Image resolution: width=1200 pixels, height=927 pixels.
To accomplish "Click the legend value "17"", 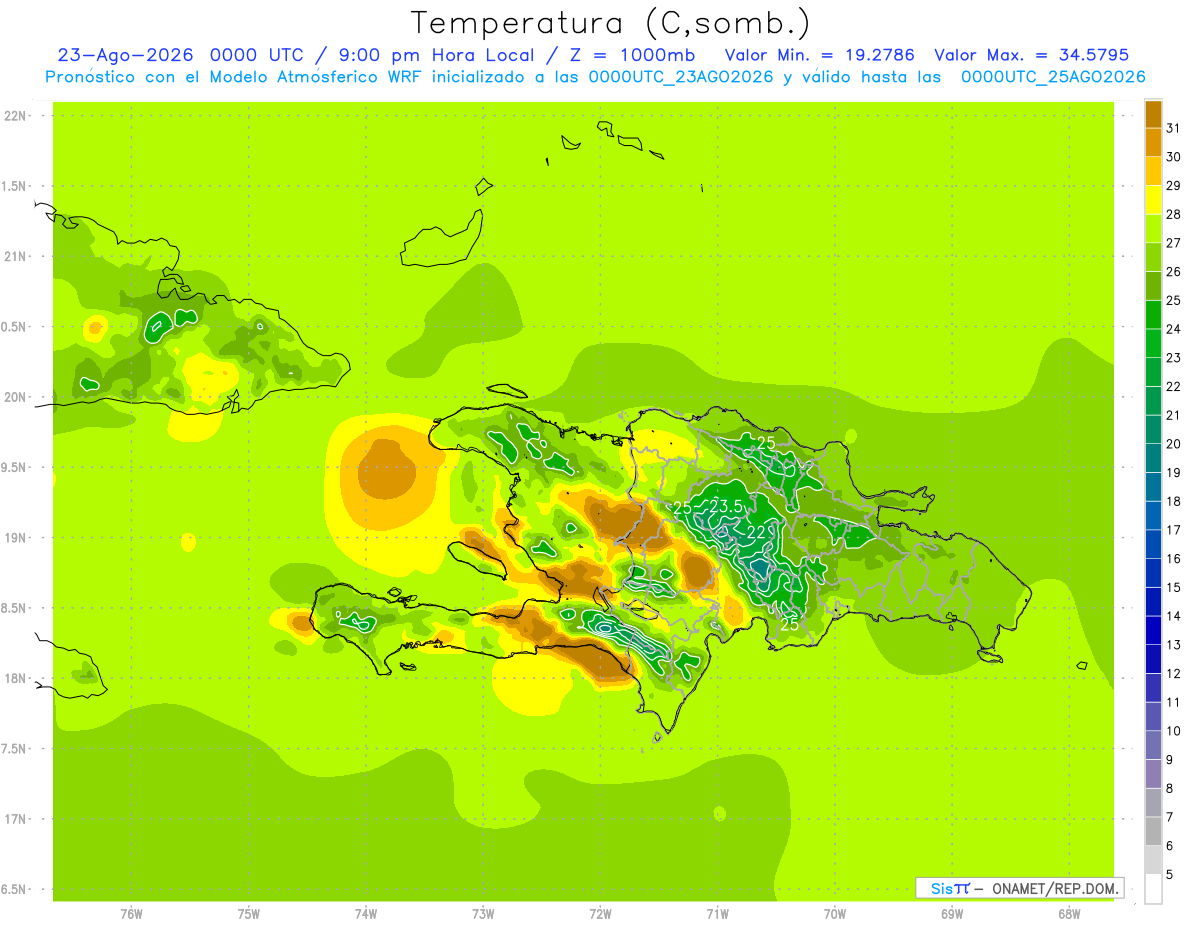I will click(x=1174, y=530).
